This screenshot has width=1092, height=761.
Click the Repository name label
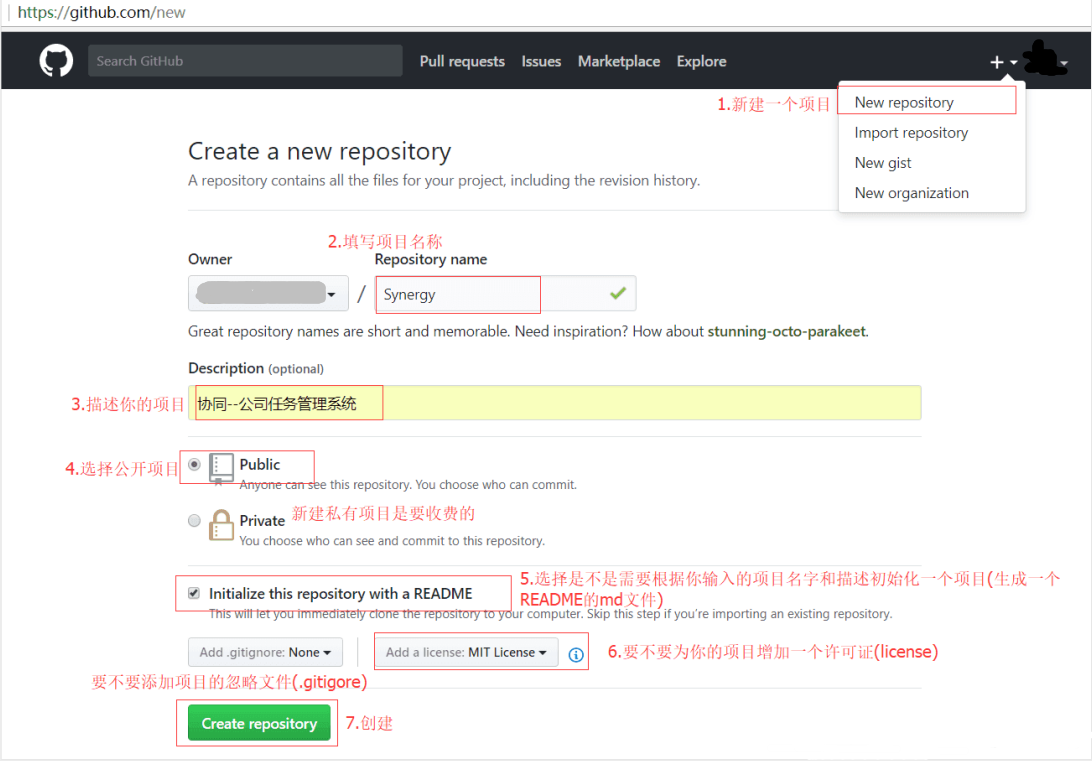430,259
